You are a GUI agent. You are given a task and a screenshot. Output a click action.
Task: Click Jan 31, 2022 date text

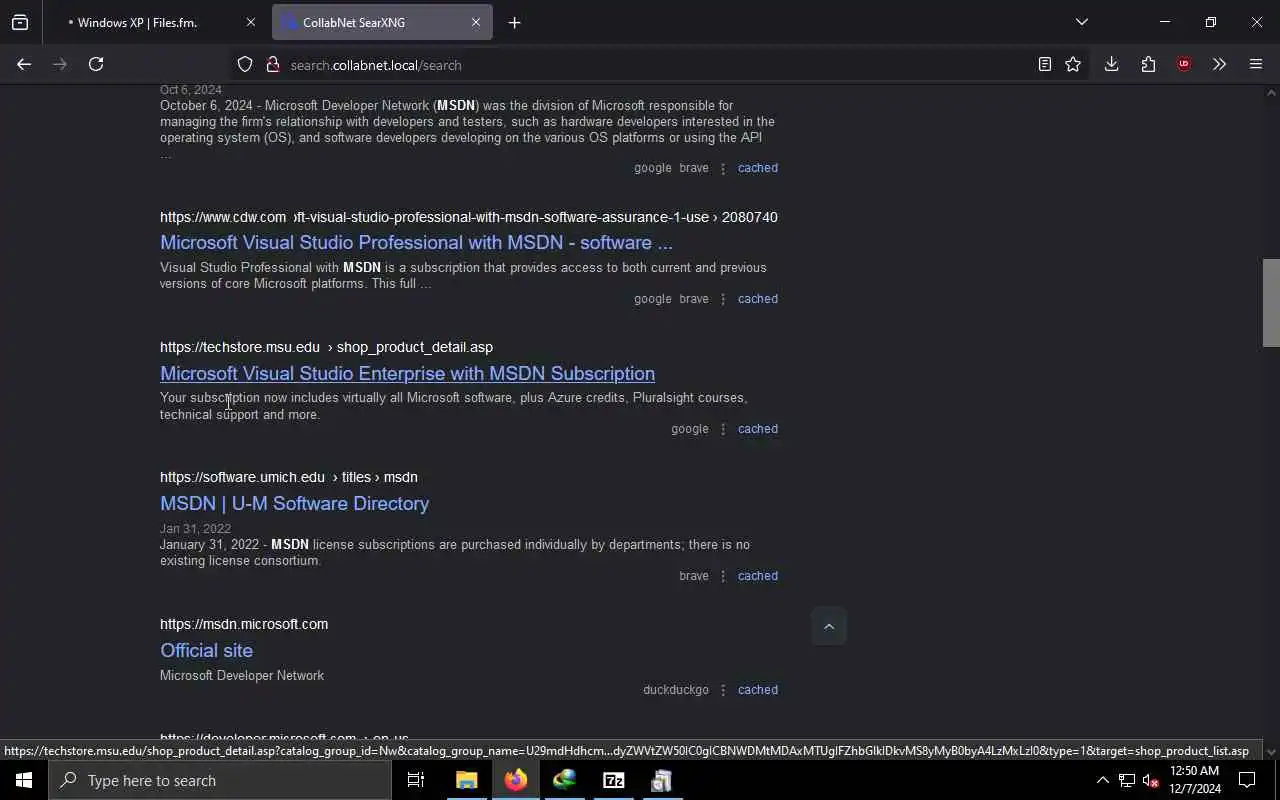coord(195,528)
